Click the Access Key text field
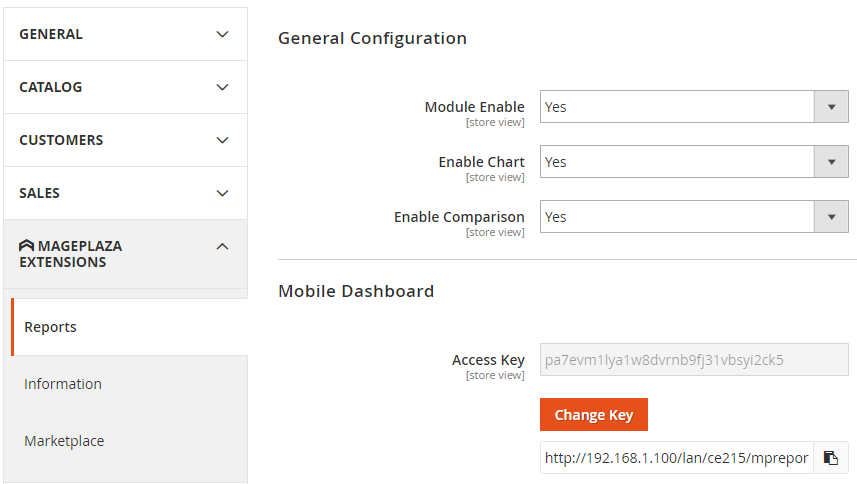857x484 pixels. point(693,359)
